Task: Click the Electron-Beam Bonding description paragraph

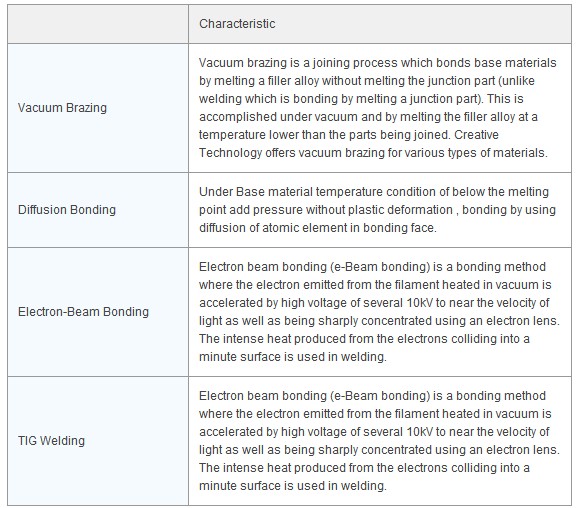Action: click(379, 312)
